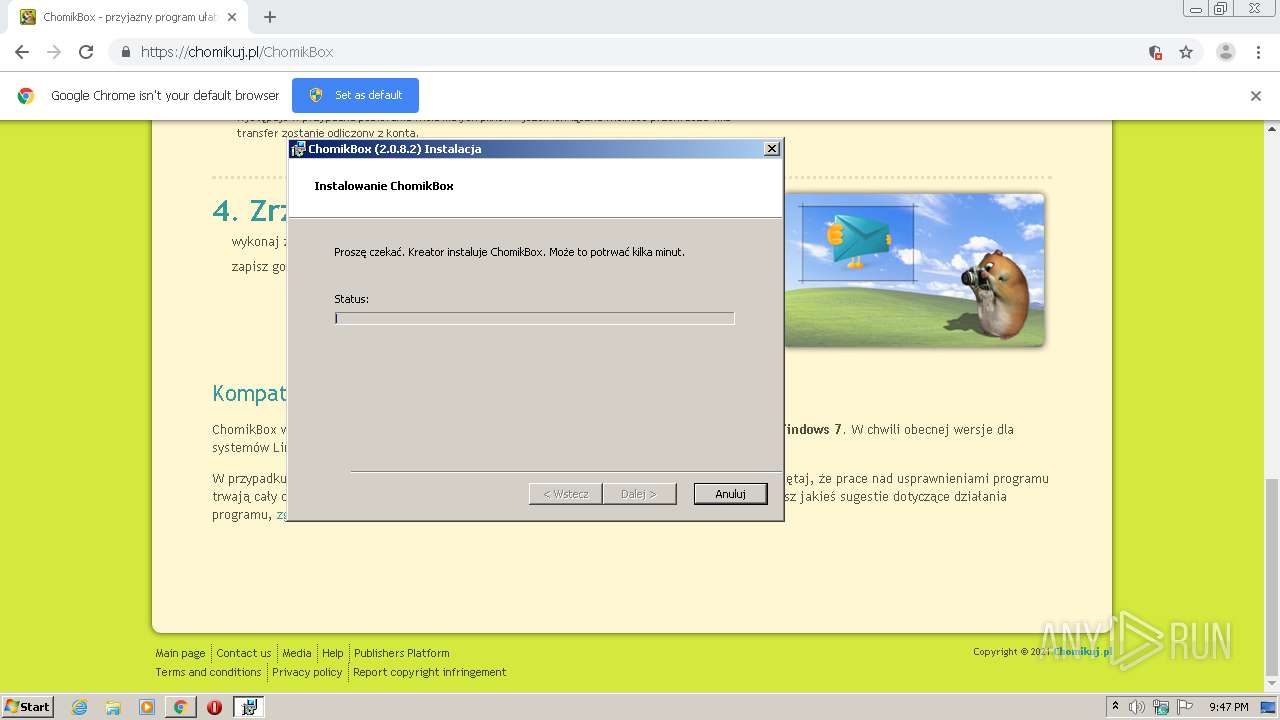This screenshot has height=720, width=1280.
Task: Launch Internet Explorer from the taskbar
Action: pos(80,707)
